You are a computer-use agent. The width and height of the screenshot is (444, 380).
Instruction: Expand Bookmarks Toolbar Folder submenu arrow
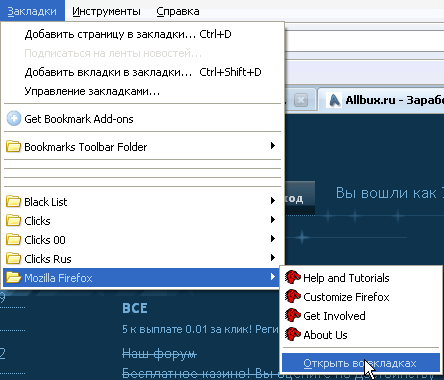click(273, 146)
